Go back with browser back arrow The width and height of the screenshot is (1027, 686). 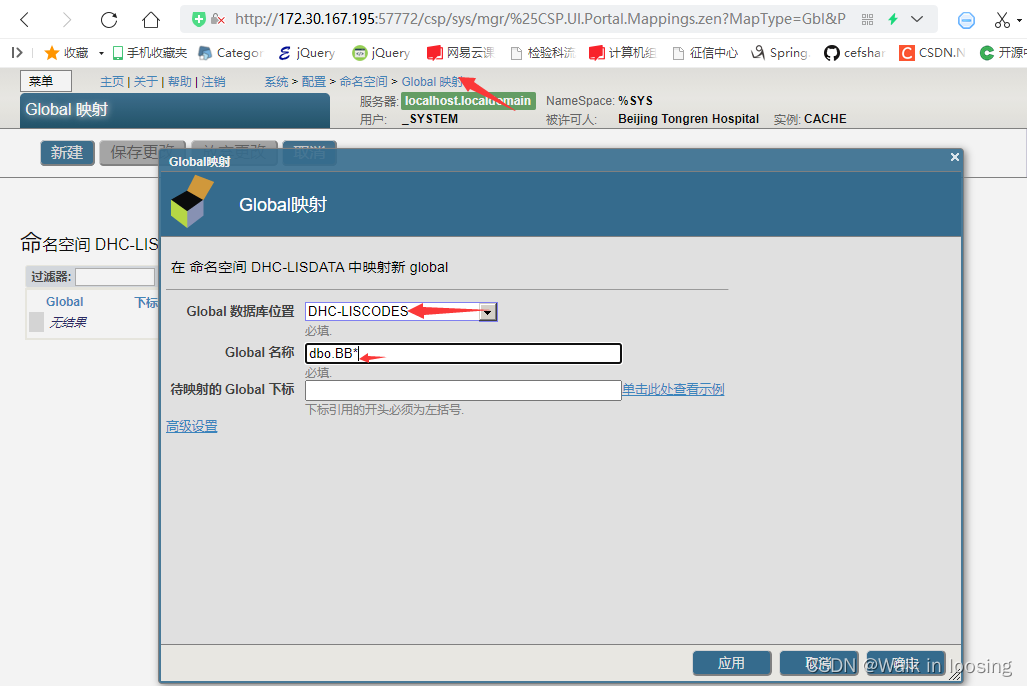coord(25,20)
